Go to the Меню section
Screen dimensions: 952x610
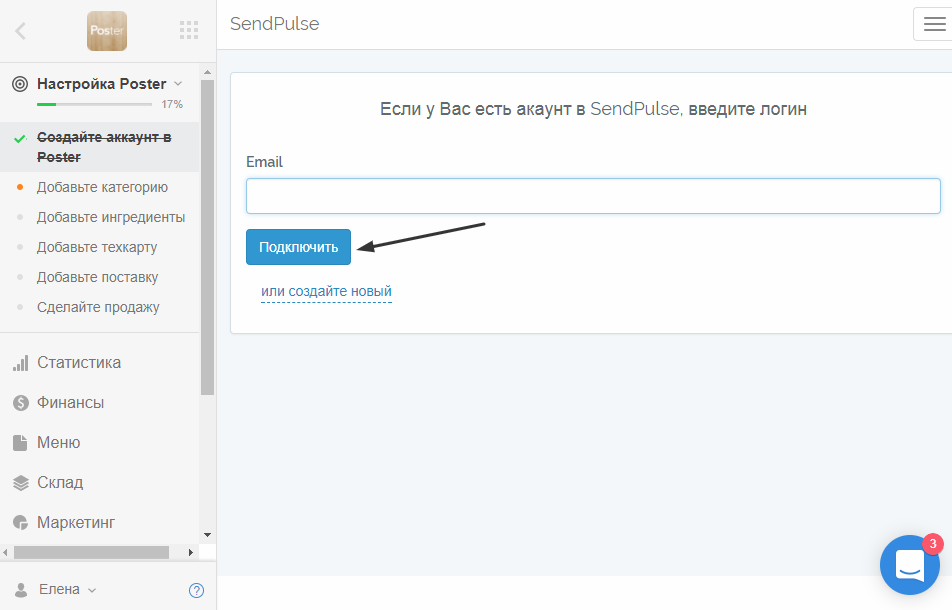58,442
